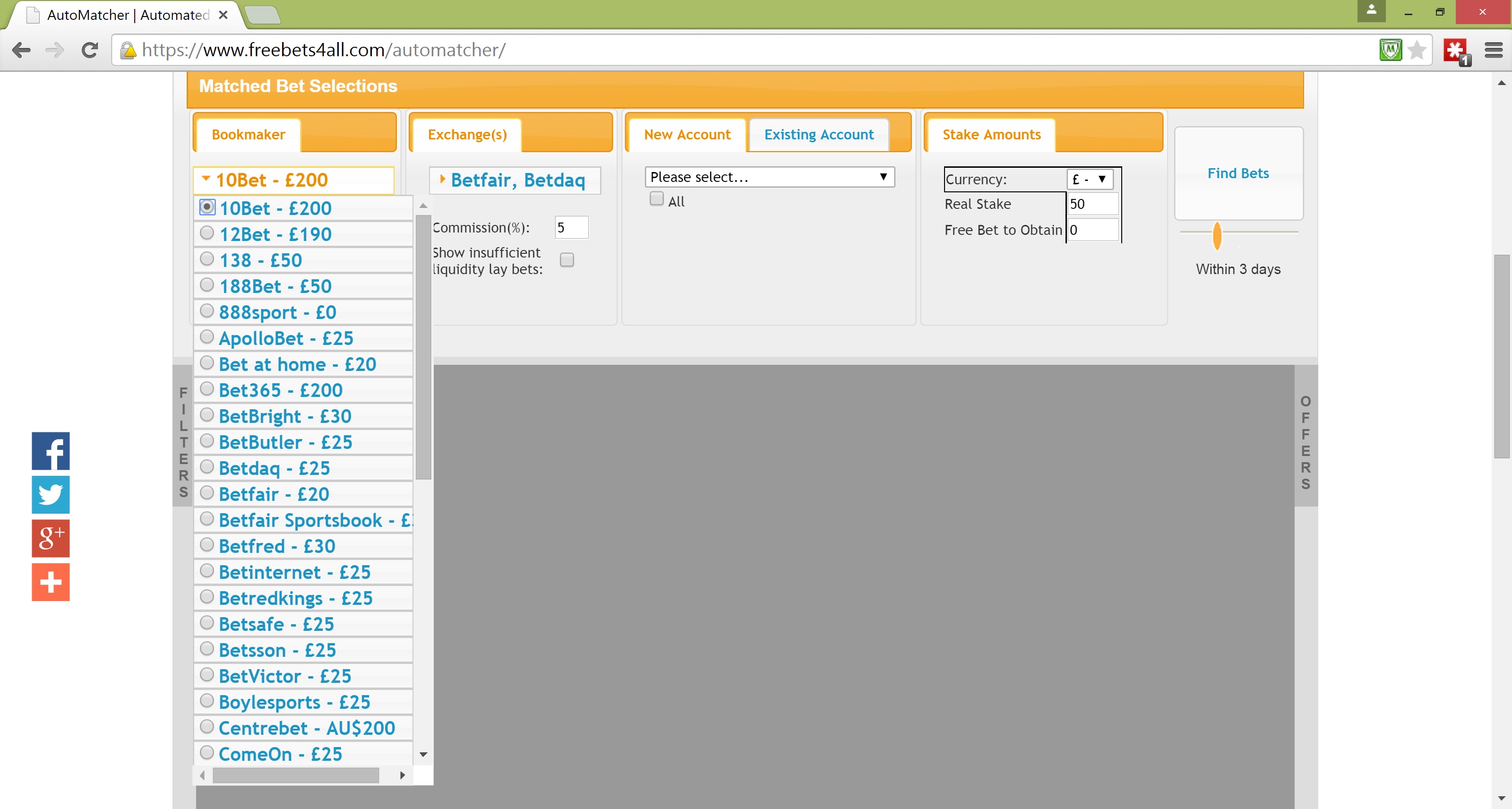Click the browser forward arrow
Screen dimensions: 1512x809
(x=55, y=50)
